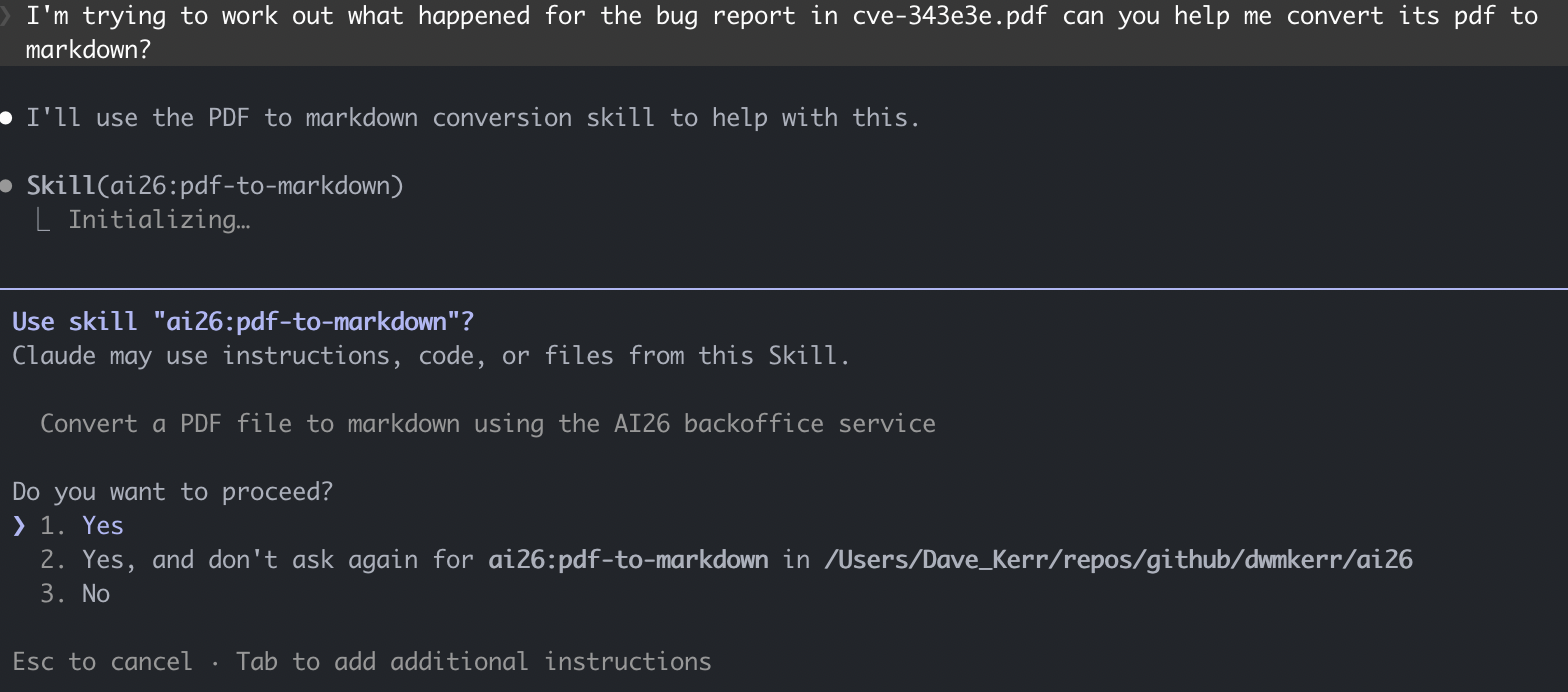
Task: Click the horizontal divider above the skill prompt
Action: pyautogui.click(x=784, y=289)
